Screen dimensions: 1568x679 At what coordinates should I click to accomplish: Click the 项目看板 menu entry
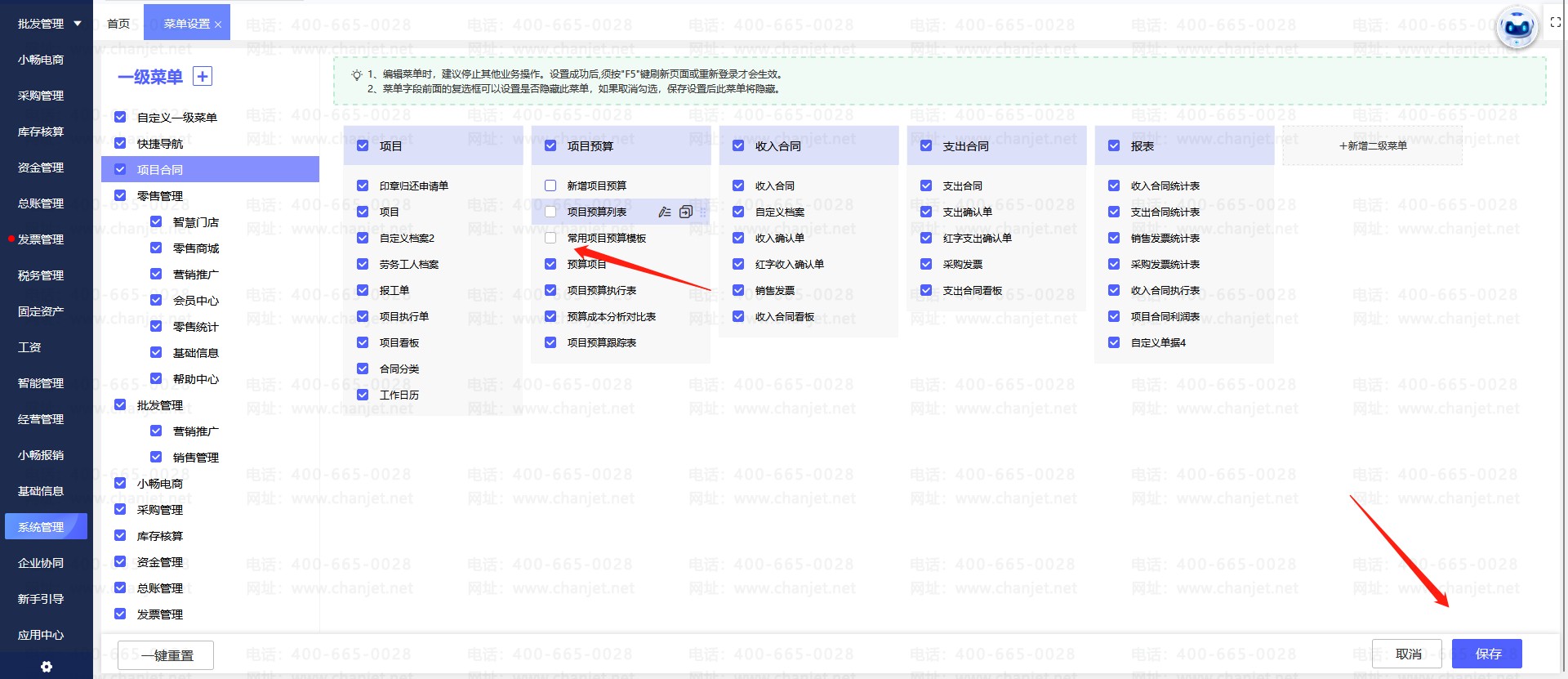(x=399, y=343)
